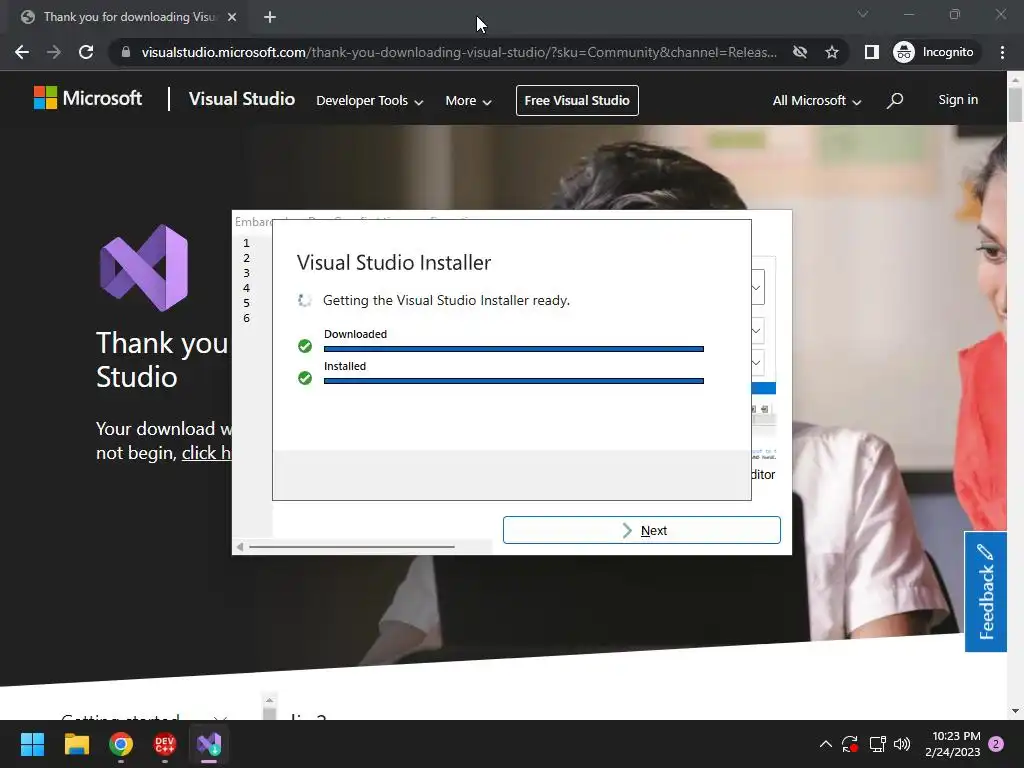The width and height of the screenshot is (1024, 768).
Task: Open the notification count badge
Action: [996, 744]
